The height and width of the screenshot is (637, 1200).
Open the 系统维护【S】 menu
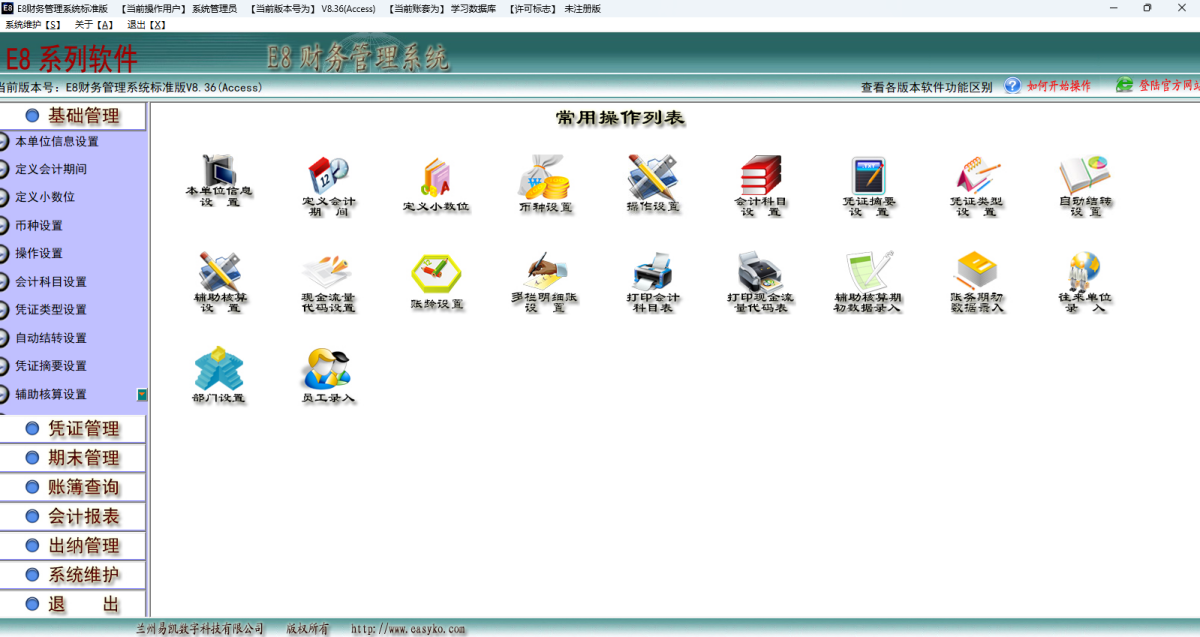33,24
